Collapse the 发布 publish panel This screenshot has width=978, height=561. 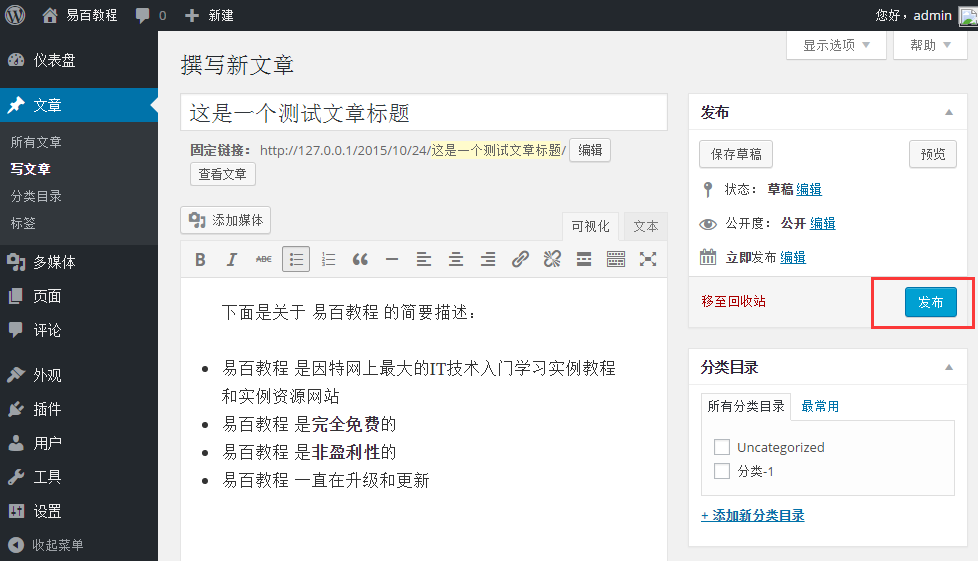point(948,114)
